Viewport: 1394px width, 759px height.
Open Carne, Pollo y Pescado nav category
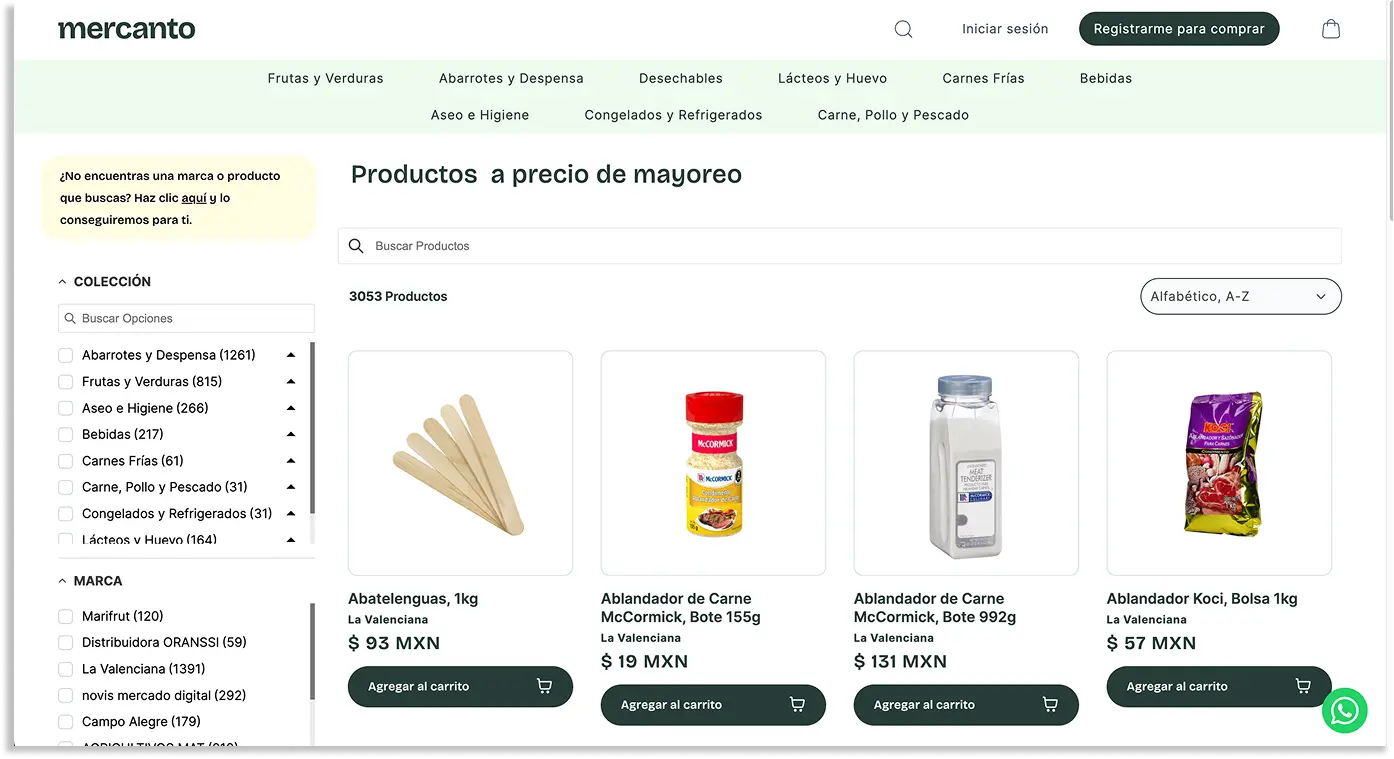tap(893, 115)
